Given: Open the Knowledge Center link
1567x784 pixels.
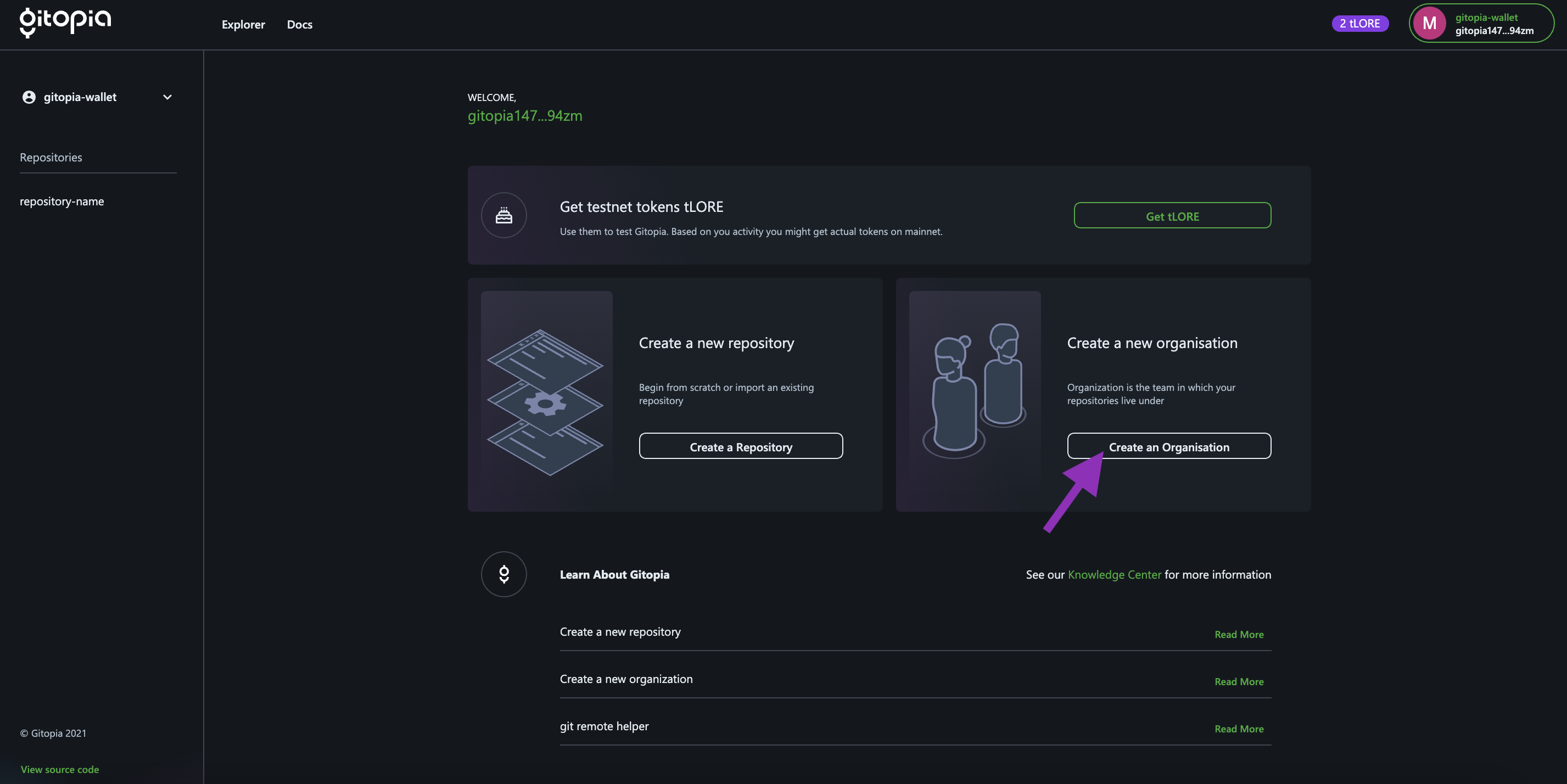Looking at the screenshot, I should tap(1115, 575).
